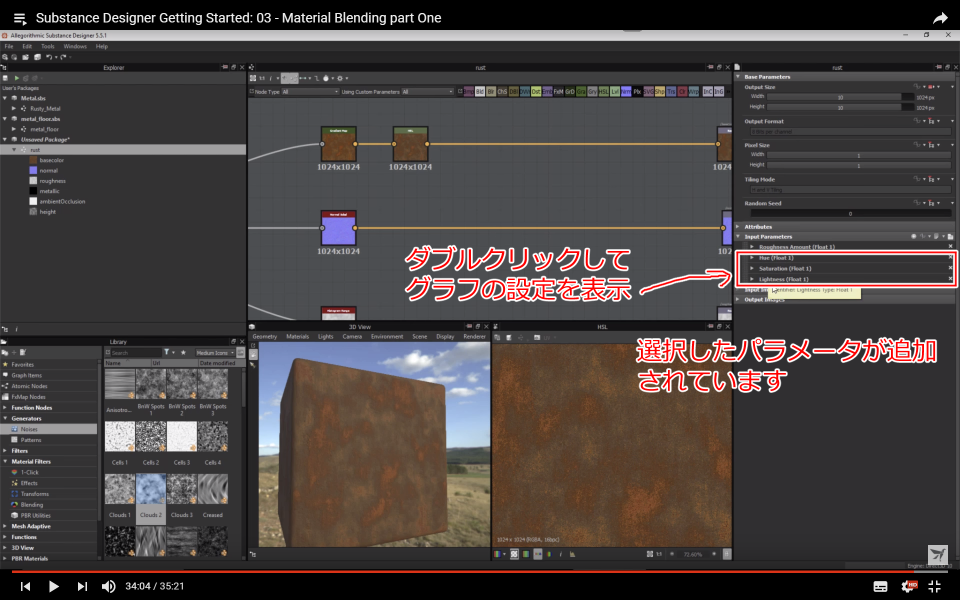Share the video with the arrow icon

940,18
